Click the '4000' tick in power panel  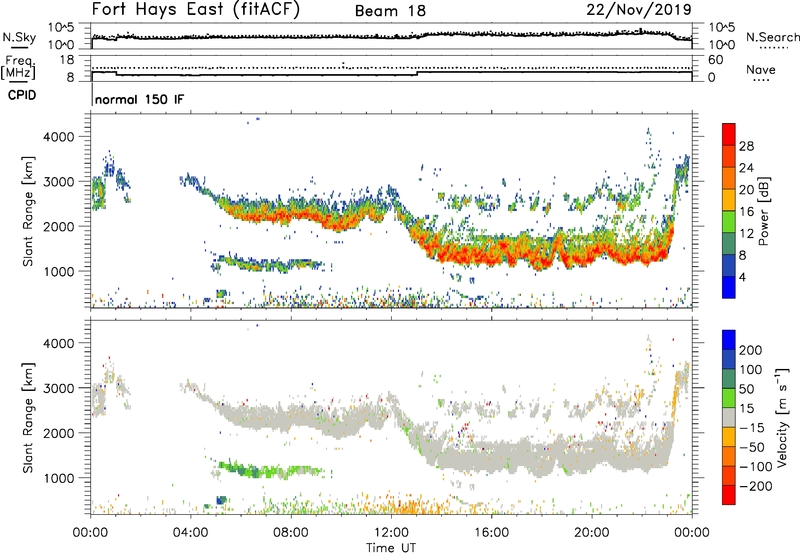(x=59, y=137)
